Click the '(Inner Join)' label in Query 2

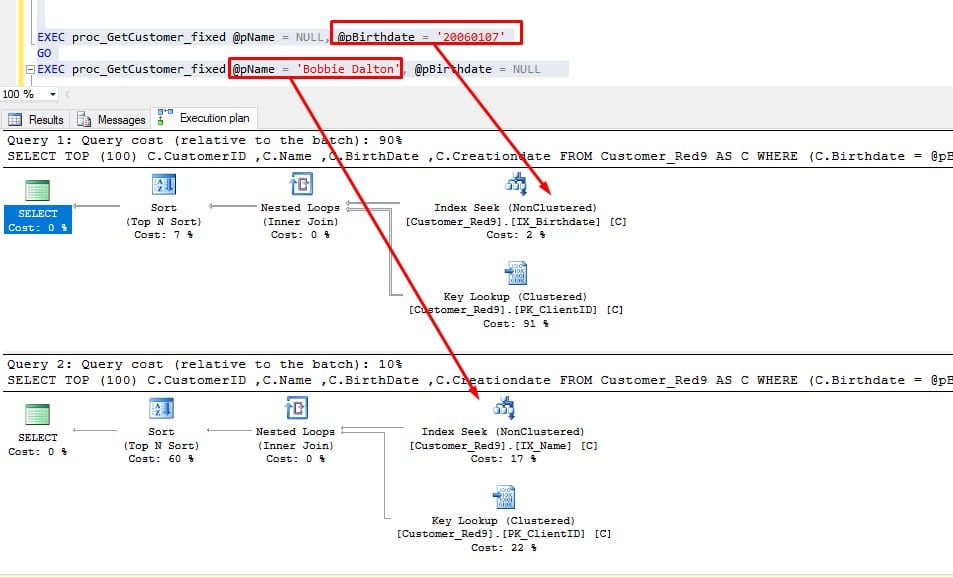[295, 446]
